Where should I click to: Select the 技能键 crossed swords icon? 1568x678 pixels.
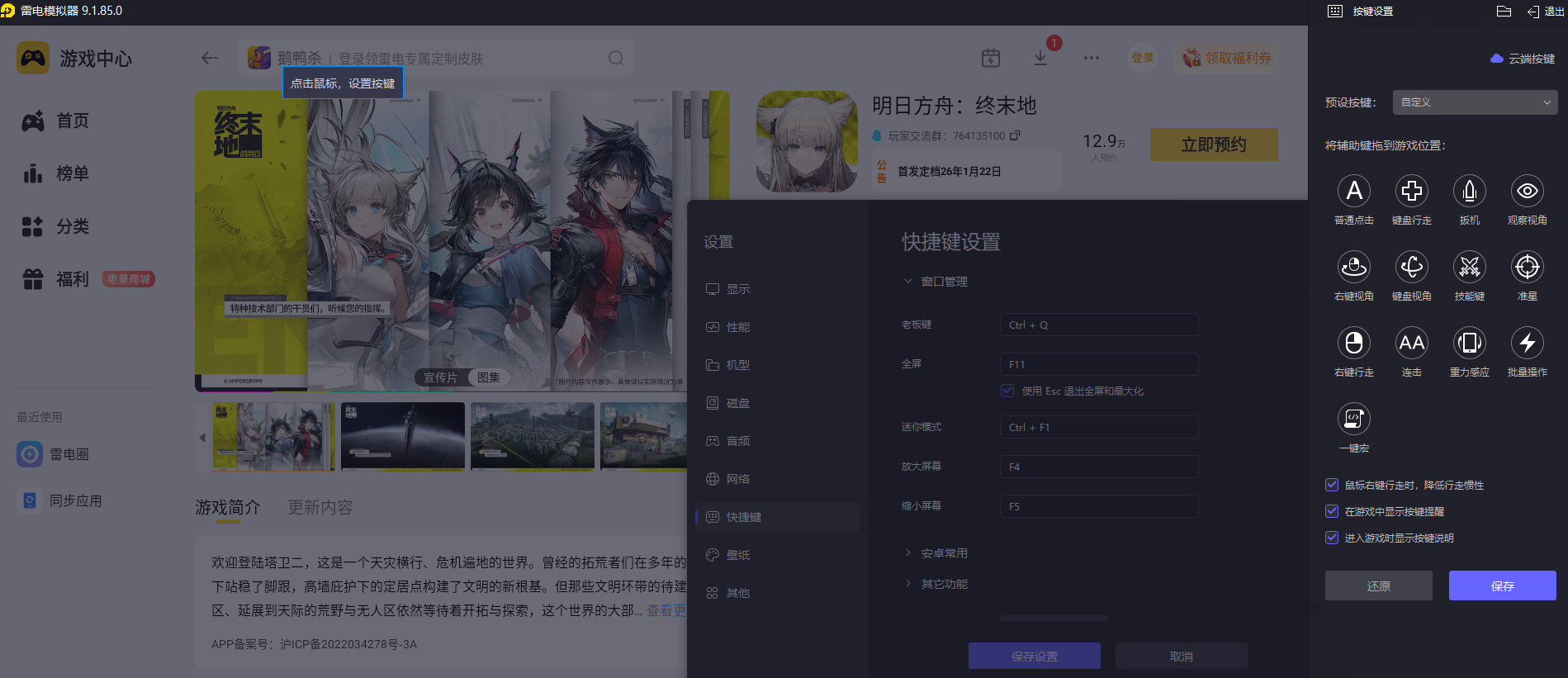pyautogui.click(x=1470, y=267)
